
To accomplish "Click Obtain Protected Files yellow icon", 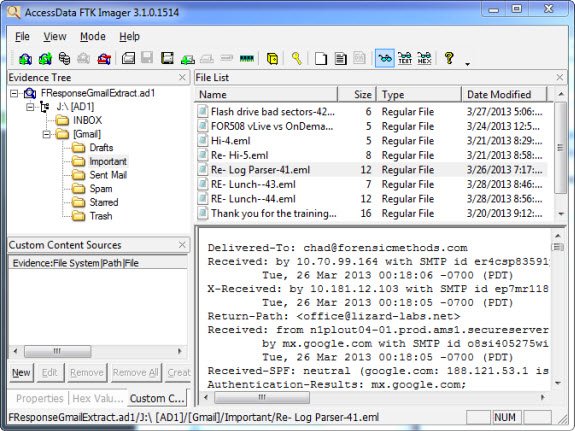I will 272,58.
